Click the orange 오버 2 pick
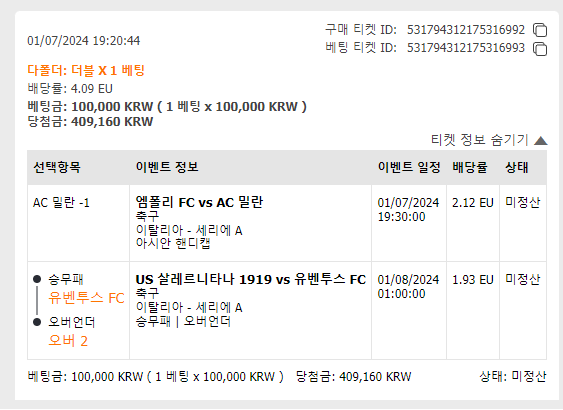This screenshot has width=563, height=410. coord(68,341)
